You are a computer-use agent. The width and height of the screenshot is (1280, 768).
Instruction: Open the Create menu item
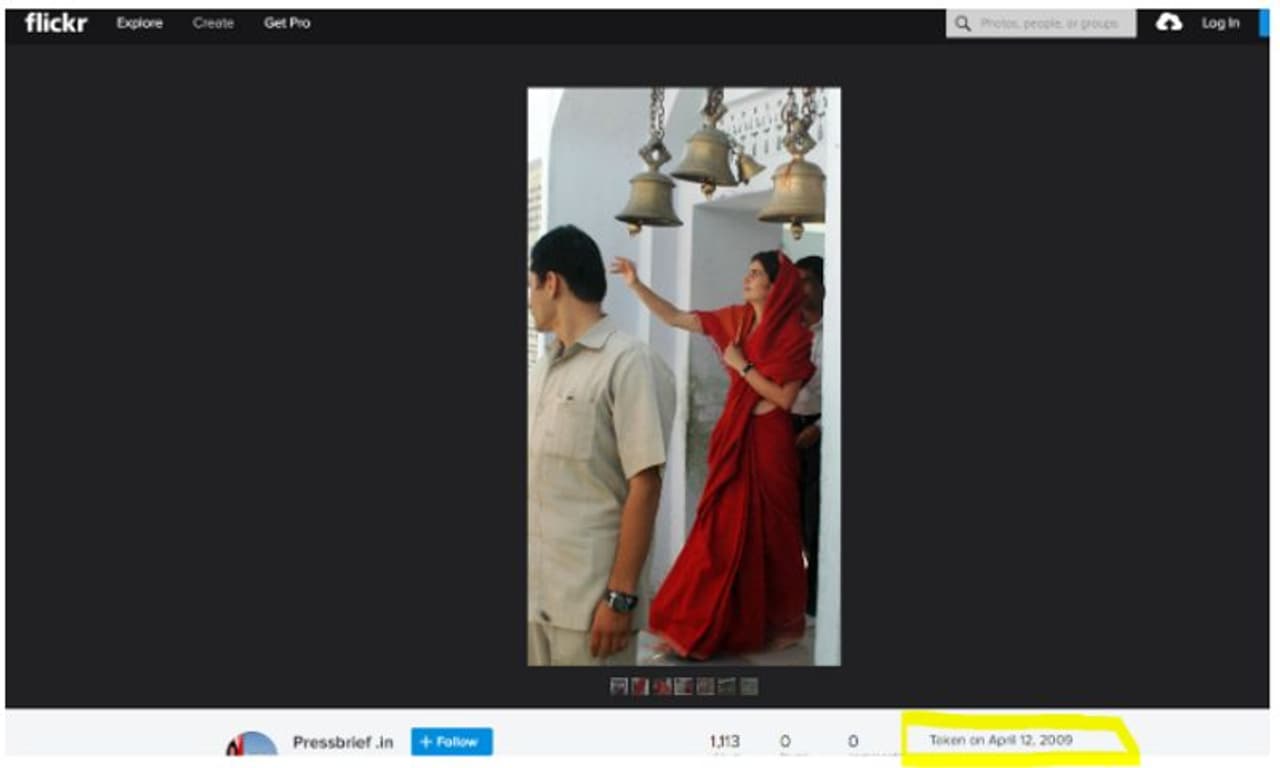(213, 23)
